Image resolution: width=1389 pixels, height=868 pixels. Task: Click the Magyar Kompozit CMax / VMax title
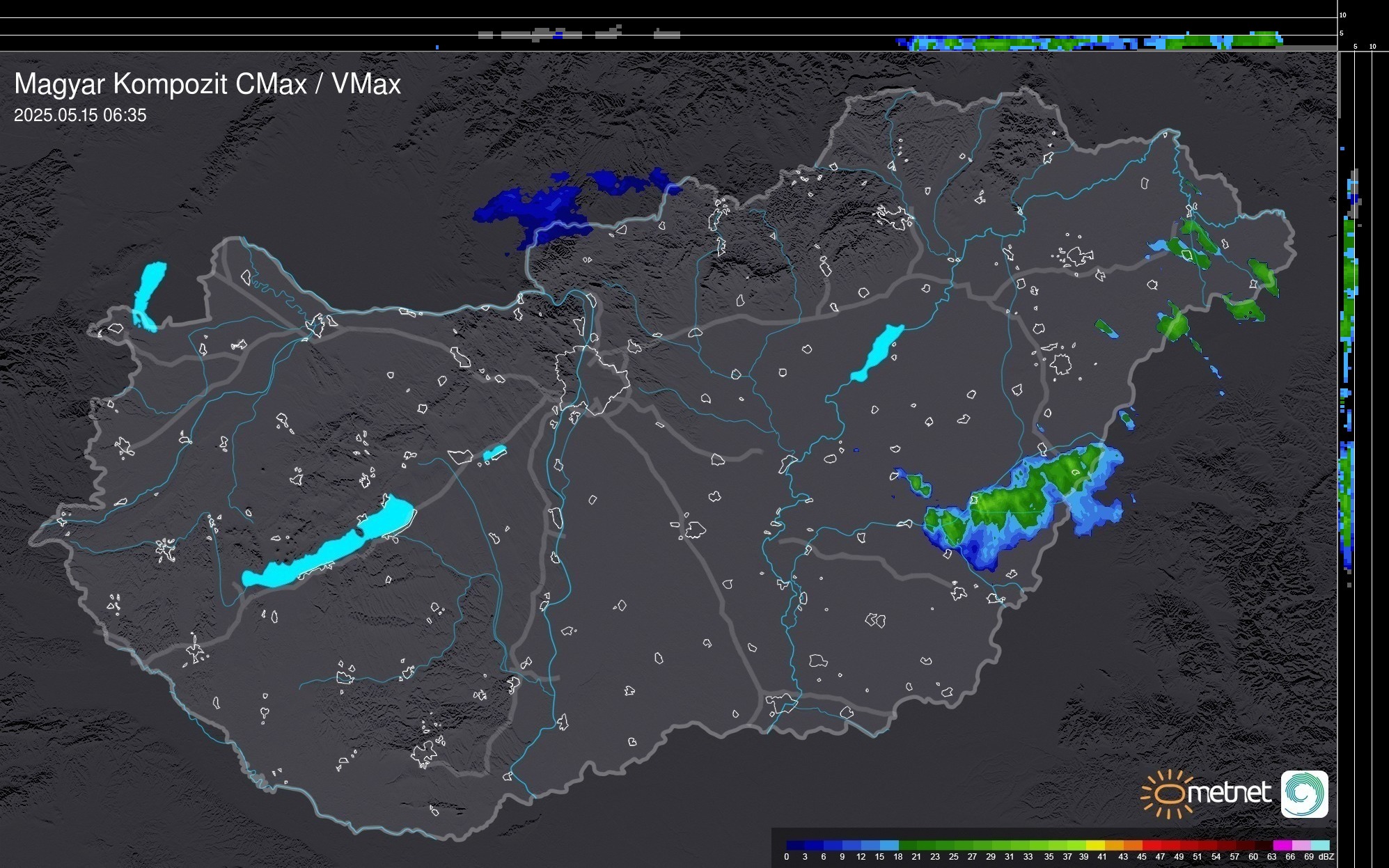click(207, 84)
